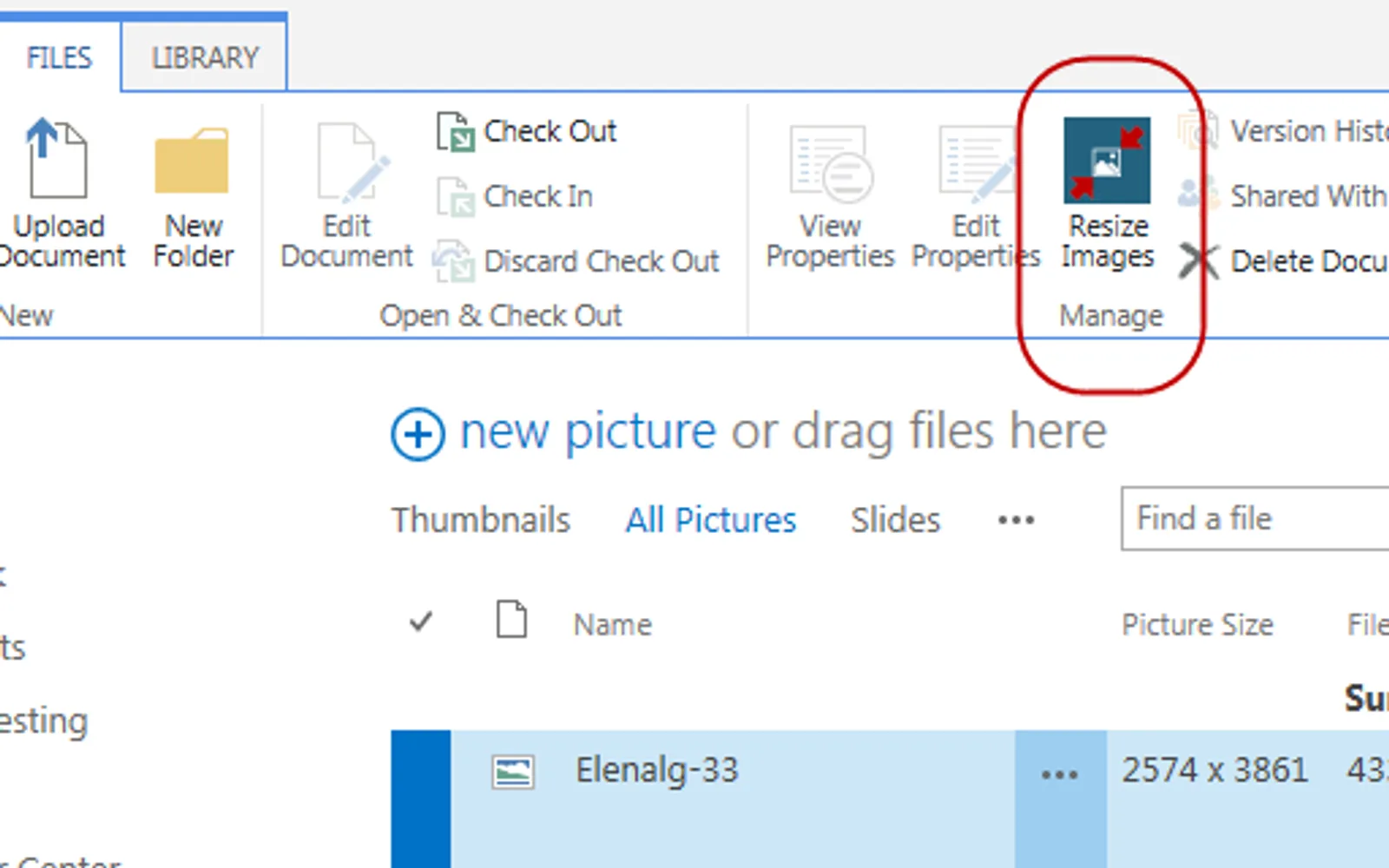Switch to the Slides view
Screen dimensions: 1389x868
click(x=895, y=520)
